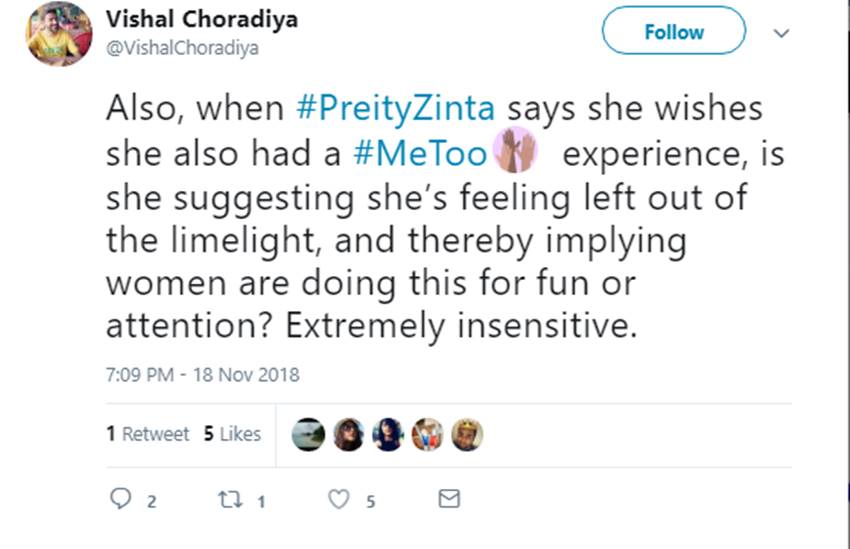This screenshot has width=850, height=549.
Task: Click the @VishalChoradiya handle
Action: [x=181, y=48]
